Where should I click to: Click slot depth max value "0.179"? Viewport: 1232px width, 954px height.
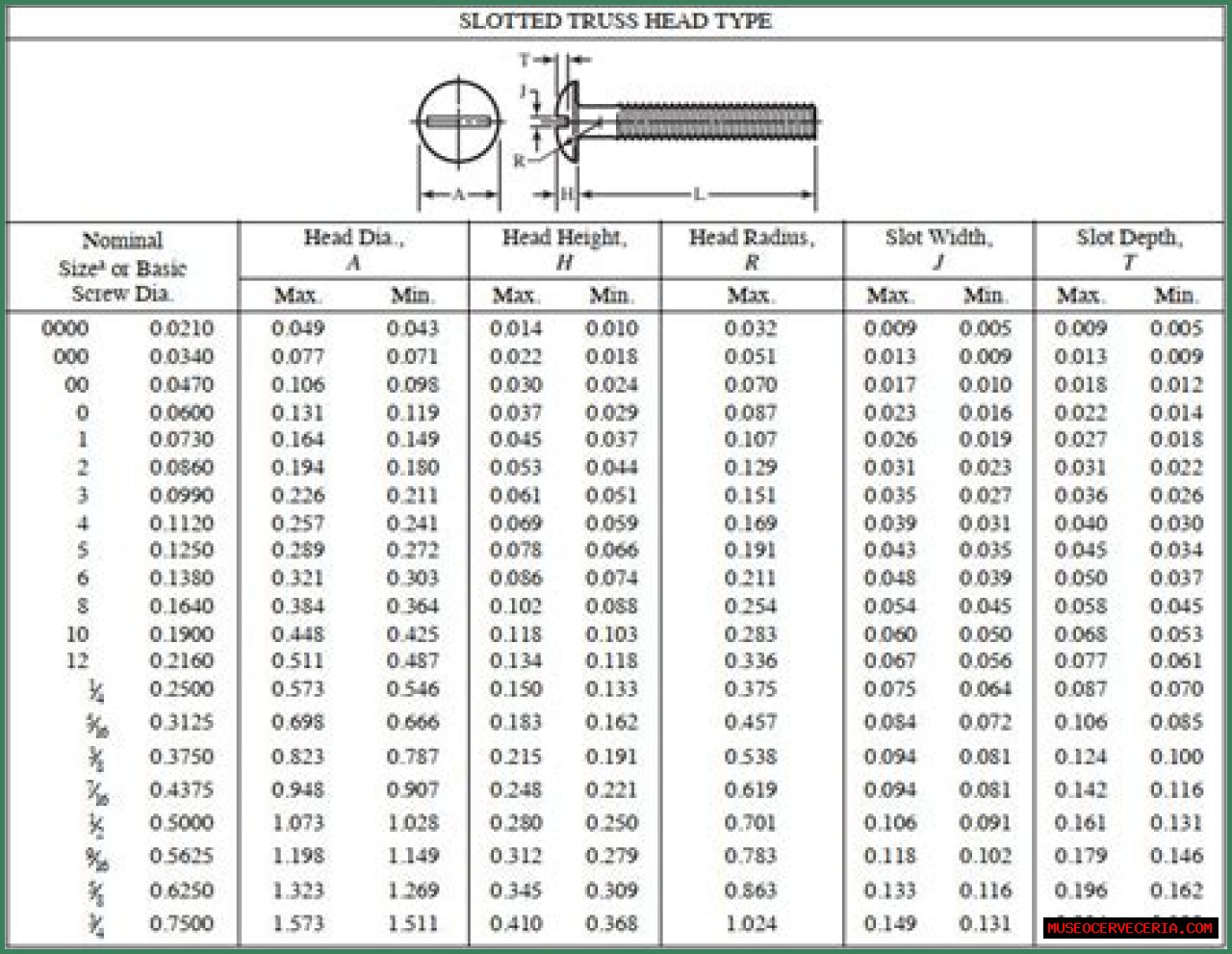tap(1080, 857)
